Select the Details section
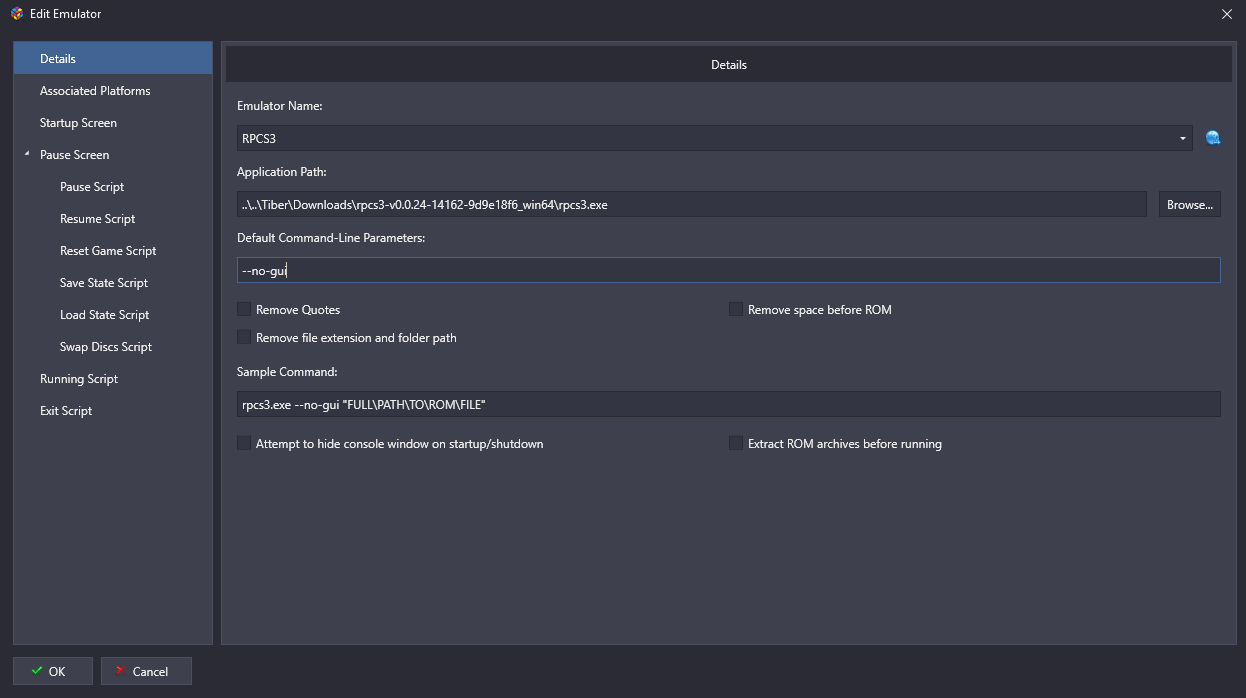This screenshot has height=698, width=1246. click(113, 59)
